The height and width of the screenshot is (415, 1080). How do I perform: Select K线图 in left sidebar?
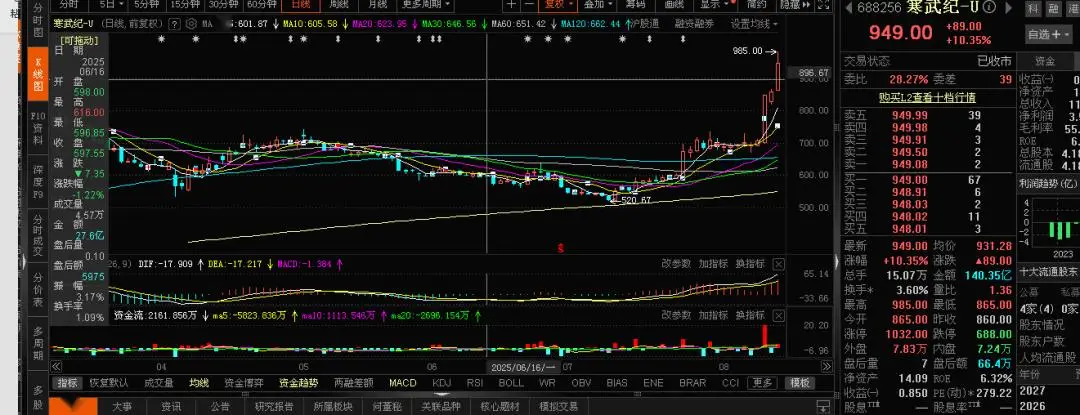pos(38,74)
